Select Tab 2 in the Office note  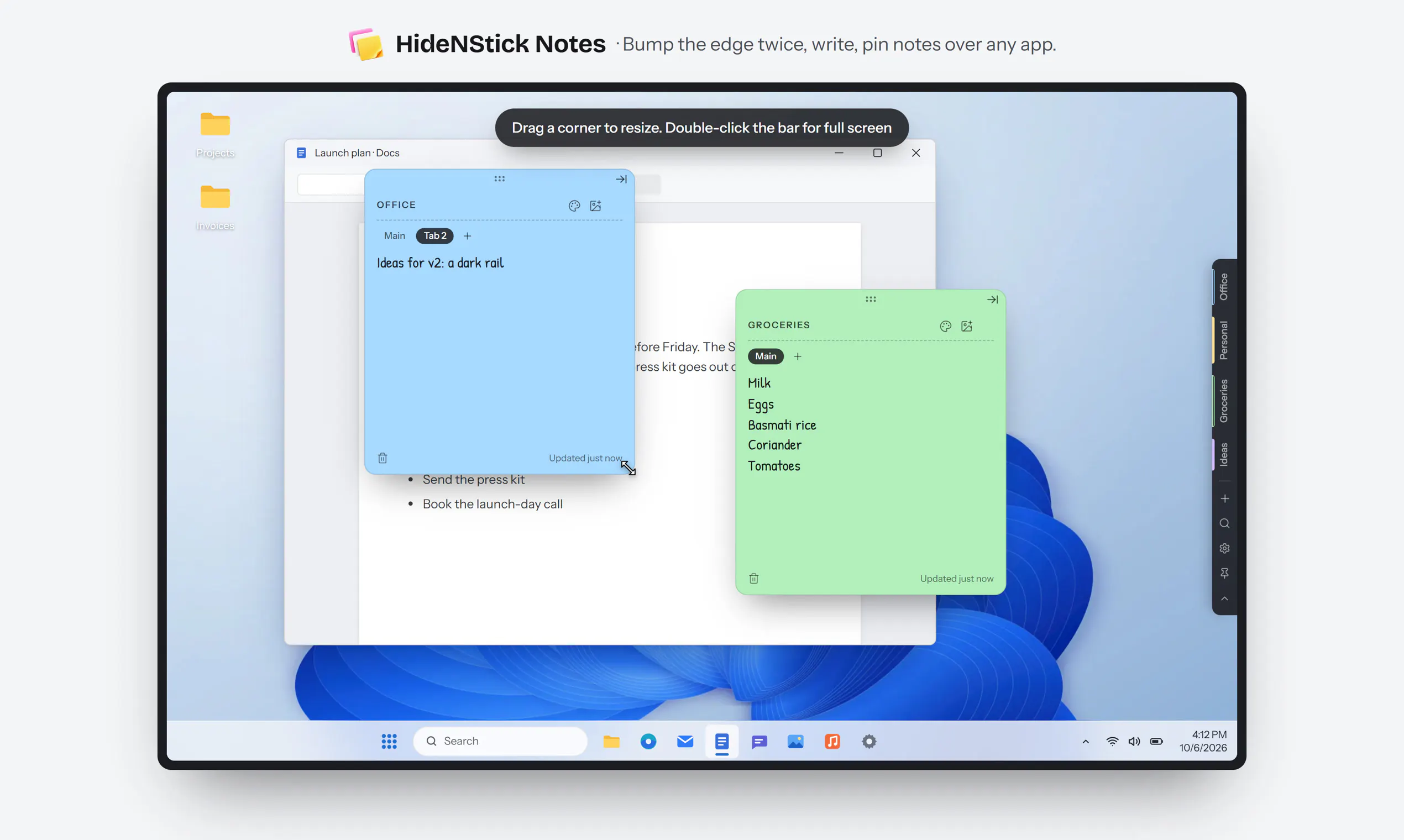(x=435, y=235)
